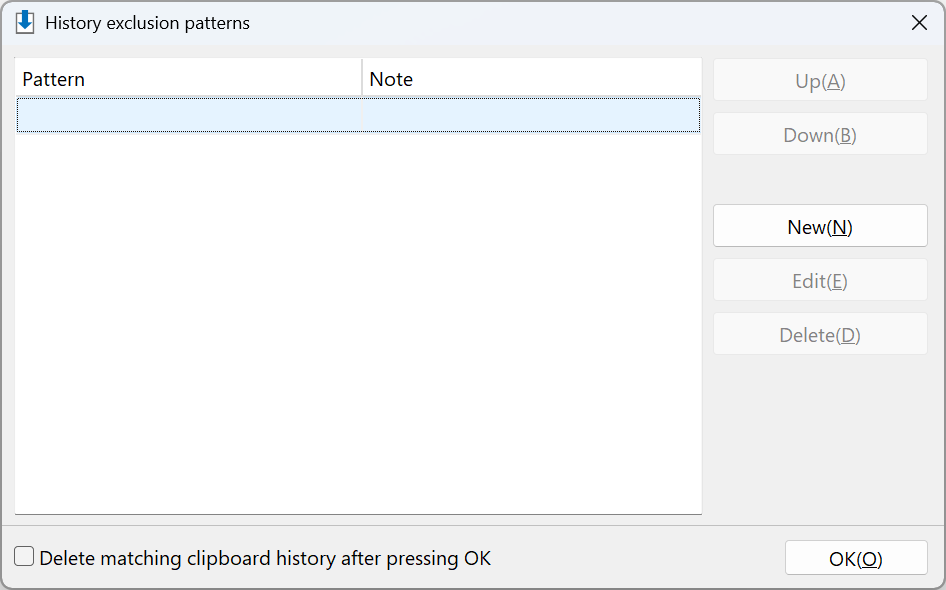Image resolution: width=946 pixels, height=590 pixels.
Task: Click the Note column header
Action: pyautogui.click(x=532, y=79)
